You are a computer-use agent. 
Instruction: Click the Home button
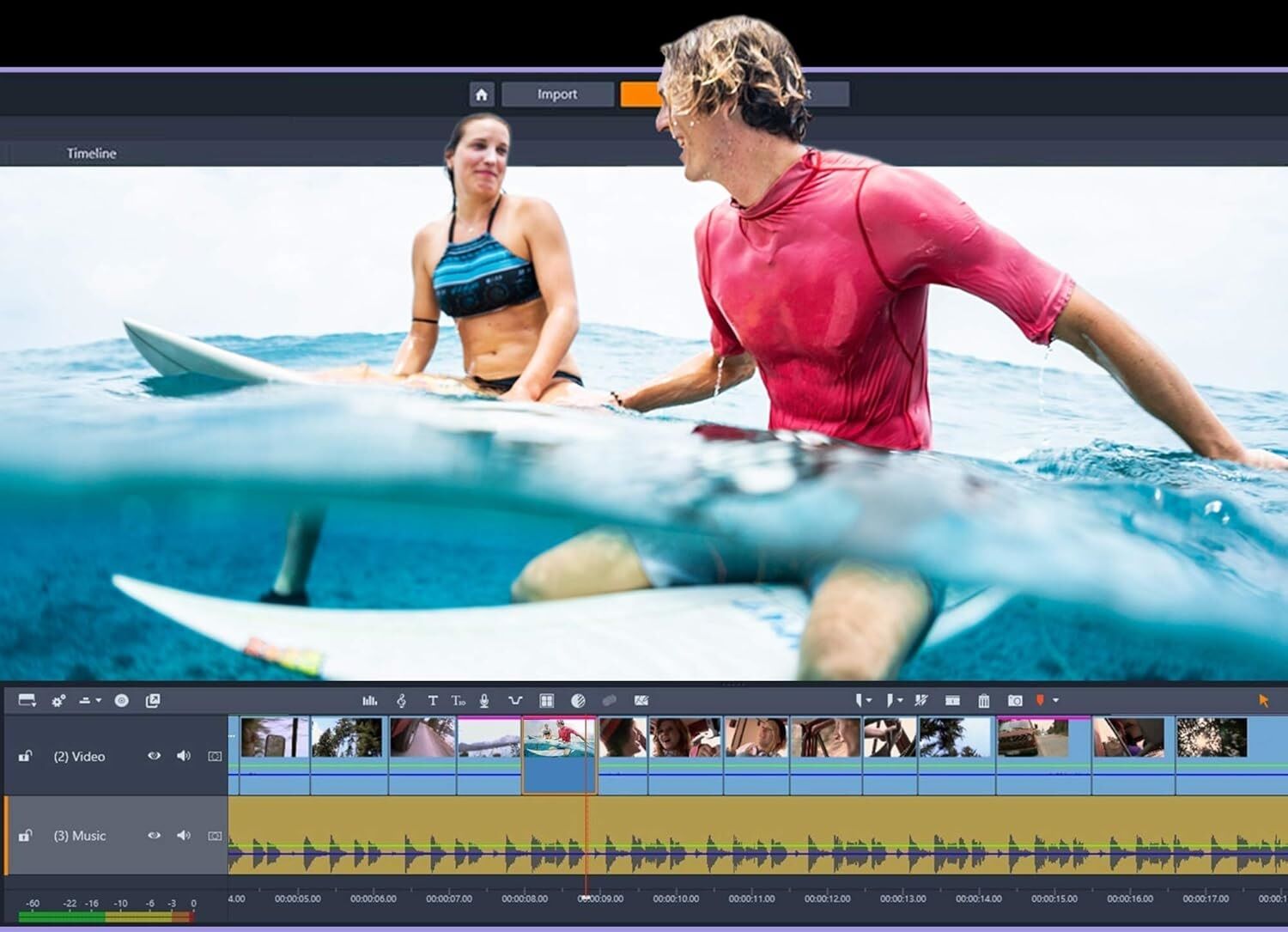click(482, 94)
